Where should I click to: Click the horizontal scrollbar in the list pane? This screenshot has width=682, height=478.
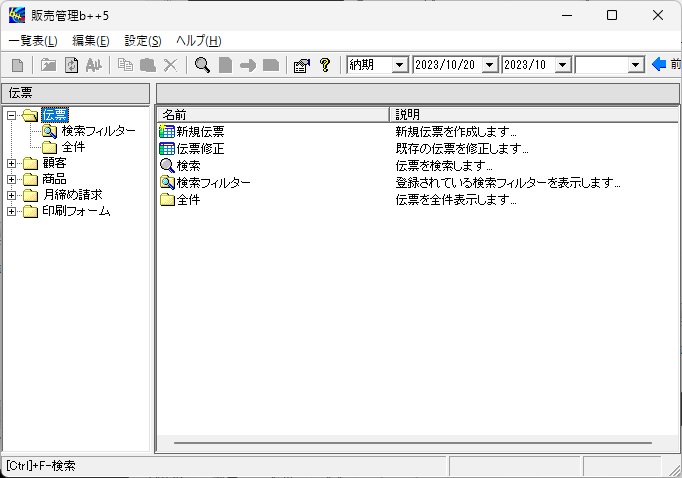(413, 443)
